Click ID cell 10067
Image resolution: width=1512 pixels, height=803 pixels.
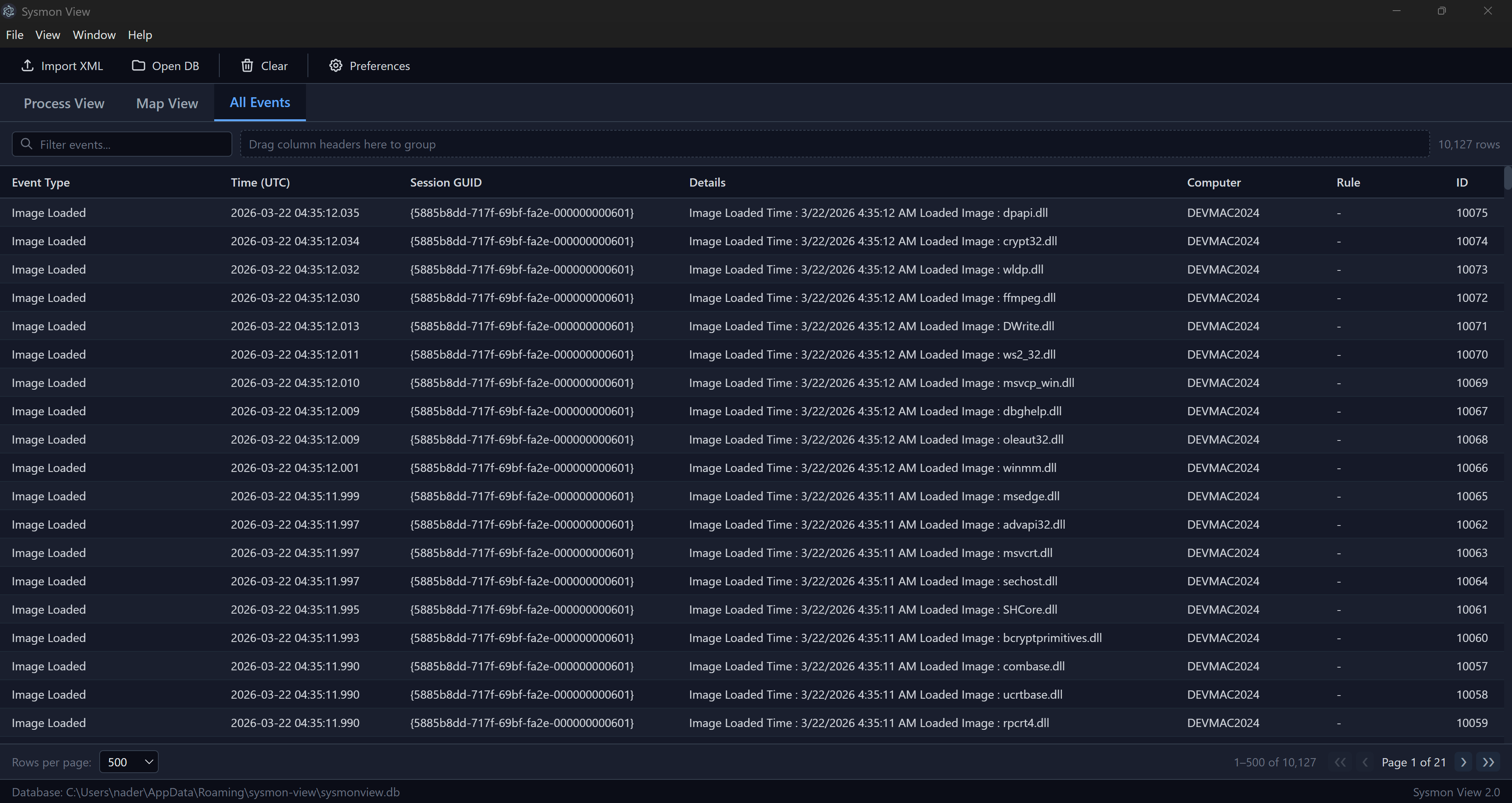(1471, 411)
